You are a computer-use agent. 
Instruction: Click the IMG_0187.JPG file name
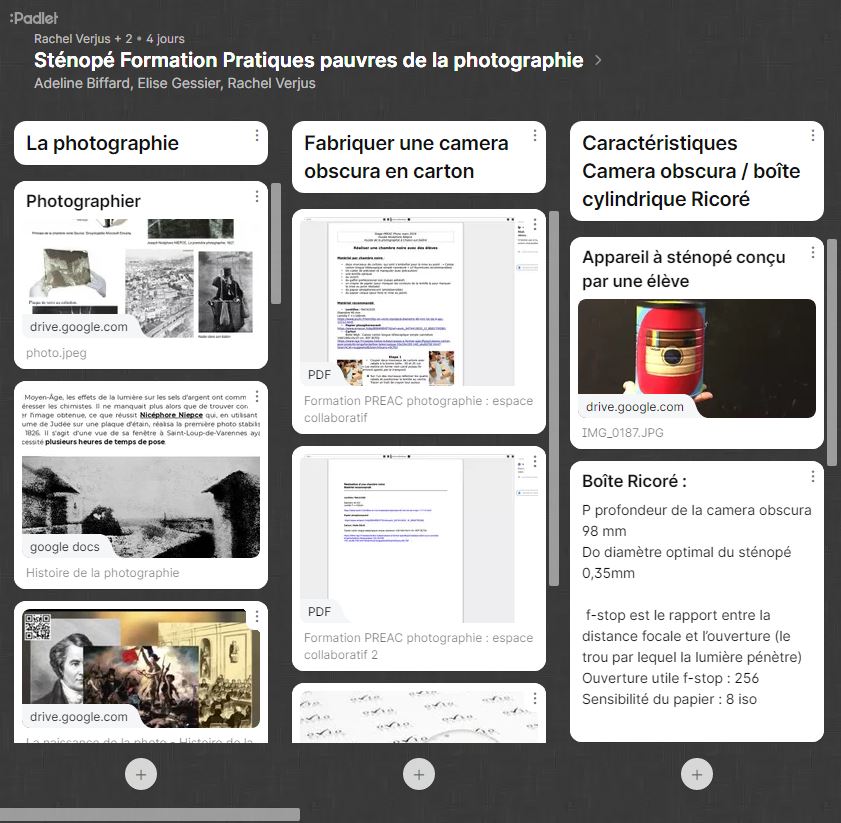(x=623, y=432)
